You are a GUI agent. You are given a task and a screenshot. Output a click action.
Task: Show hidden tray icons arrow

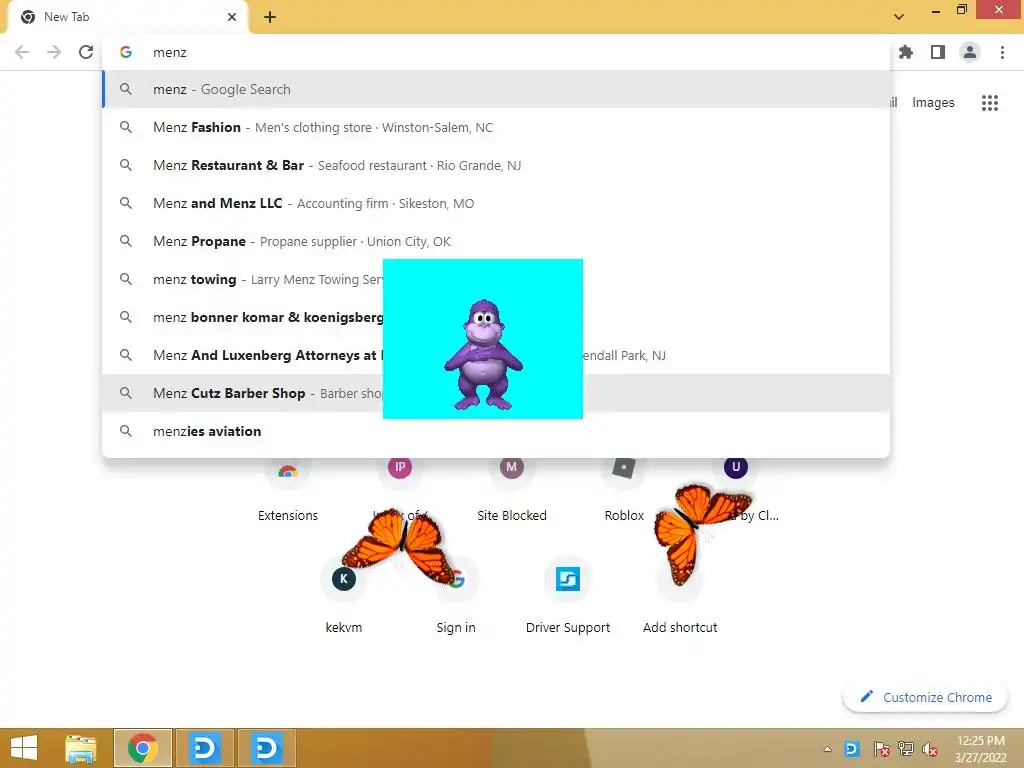[828, 749]
